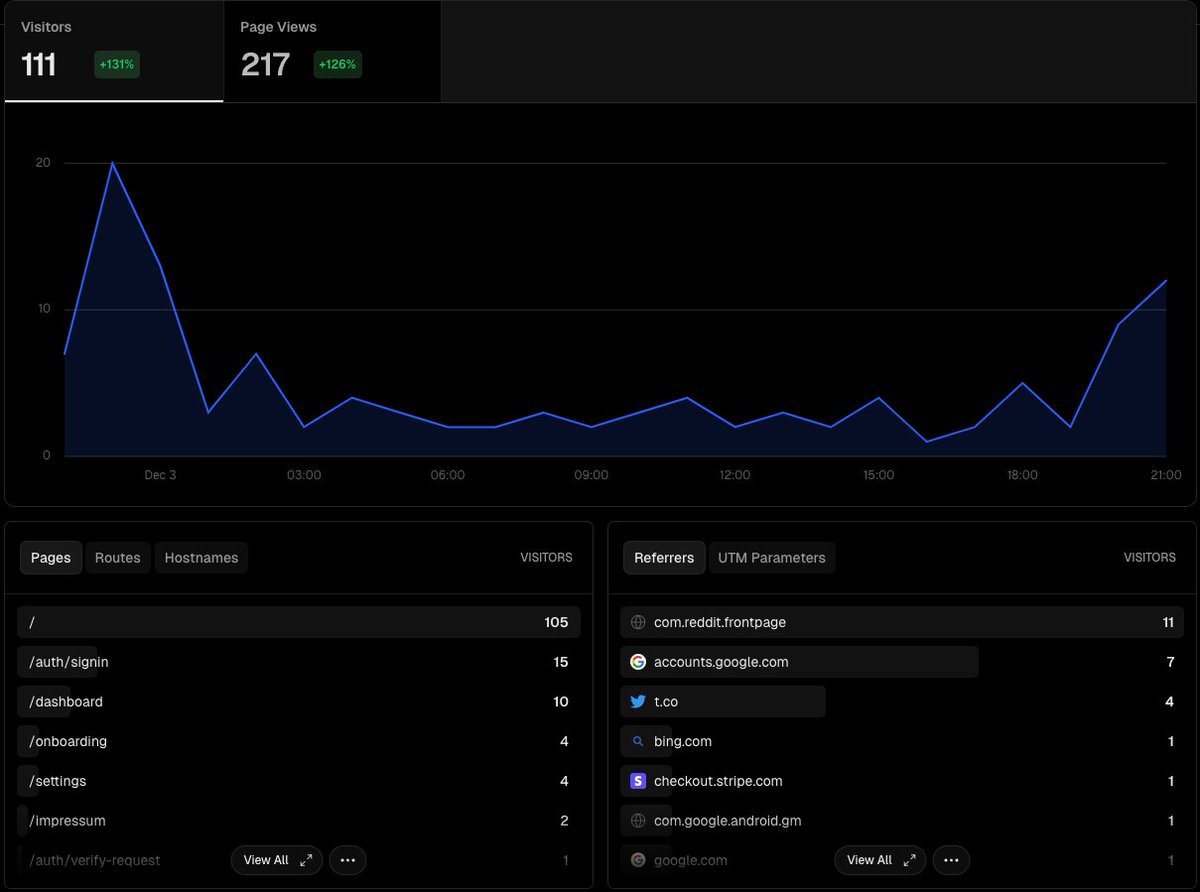Click the Twitter icon next to t.co
This screenshot has height=892, width=1200.
coord(638,701)
